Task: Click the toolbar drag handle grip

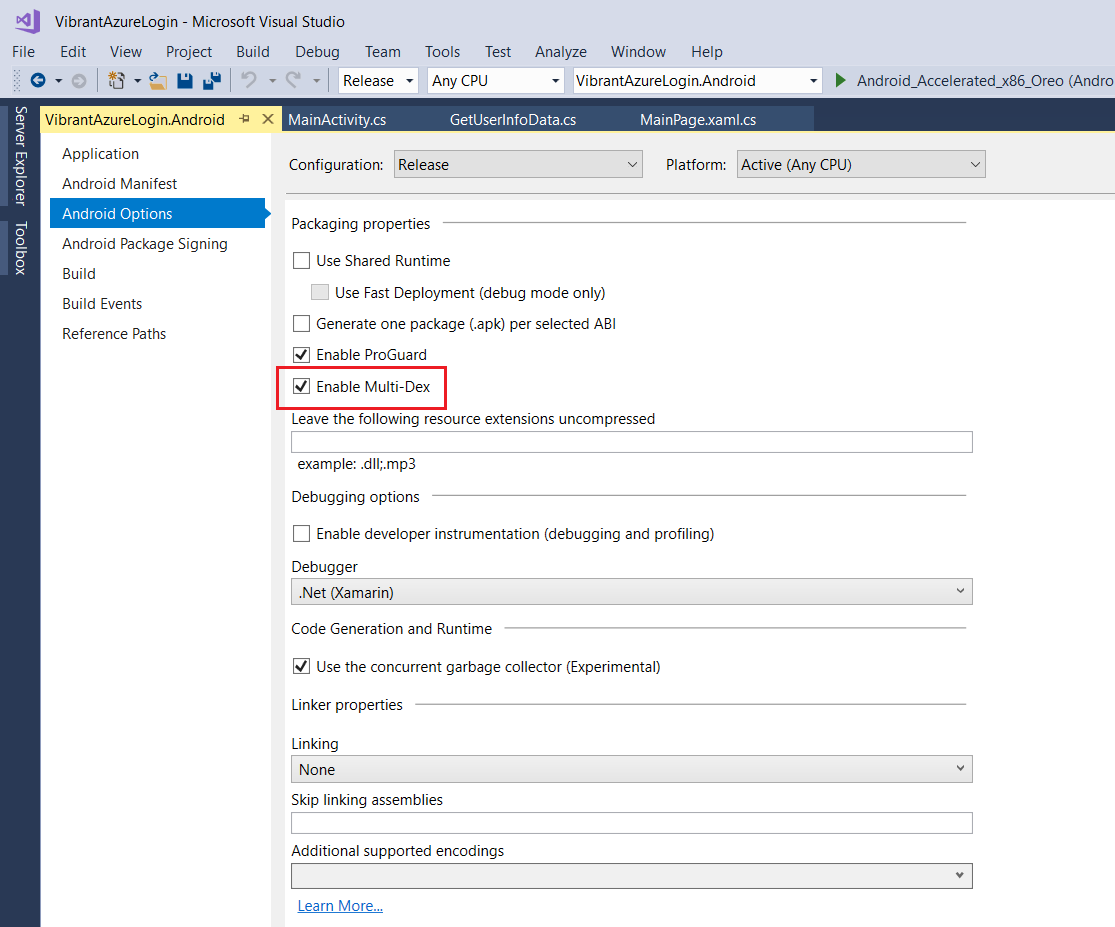Action: (17, 80)
